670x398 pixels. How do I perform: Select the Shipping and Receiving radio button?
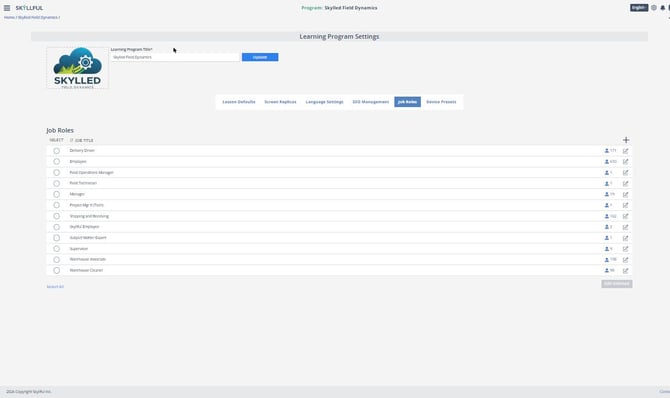[x=56, y=216]
